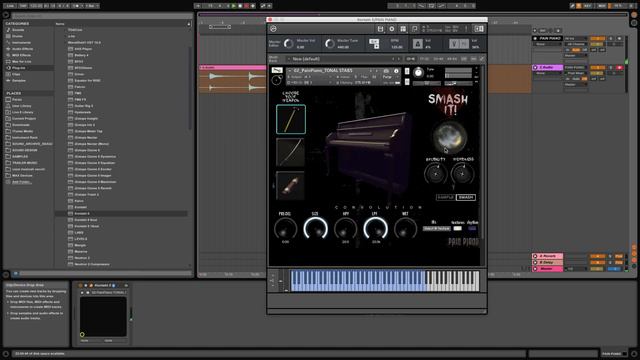The width and height of the screenshot is (640, 360).
Task: Open Kontakt settings gear icon
Action: click(x=392, y=29)
